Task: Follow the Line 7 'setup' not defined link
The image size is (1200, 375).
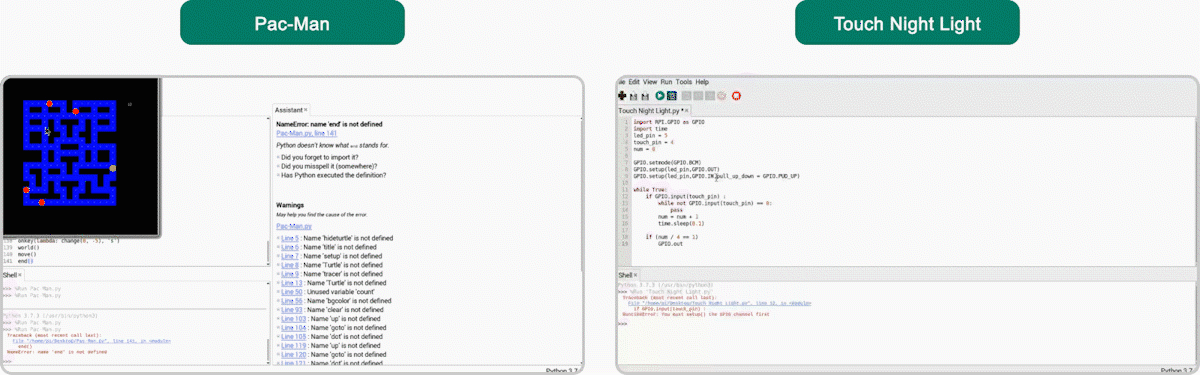Action: click(290, 256)
